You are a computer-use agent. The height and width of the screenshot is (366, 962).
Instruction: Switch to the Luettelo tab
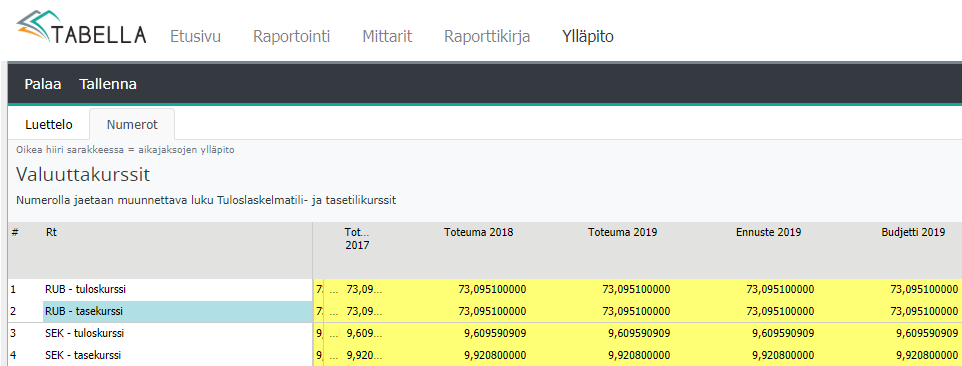(x=49, y=124)
